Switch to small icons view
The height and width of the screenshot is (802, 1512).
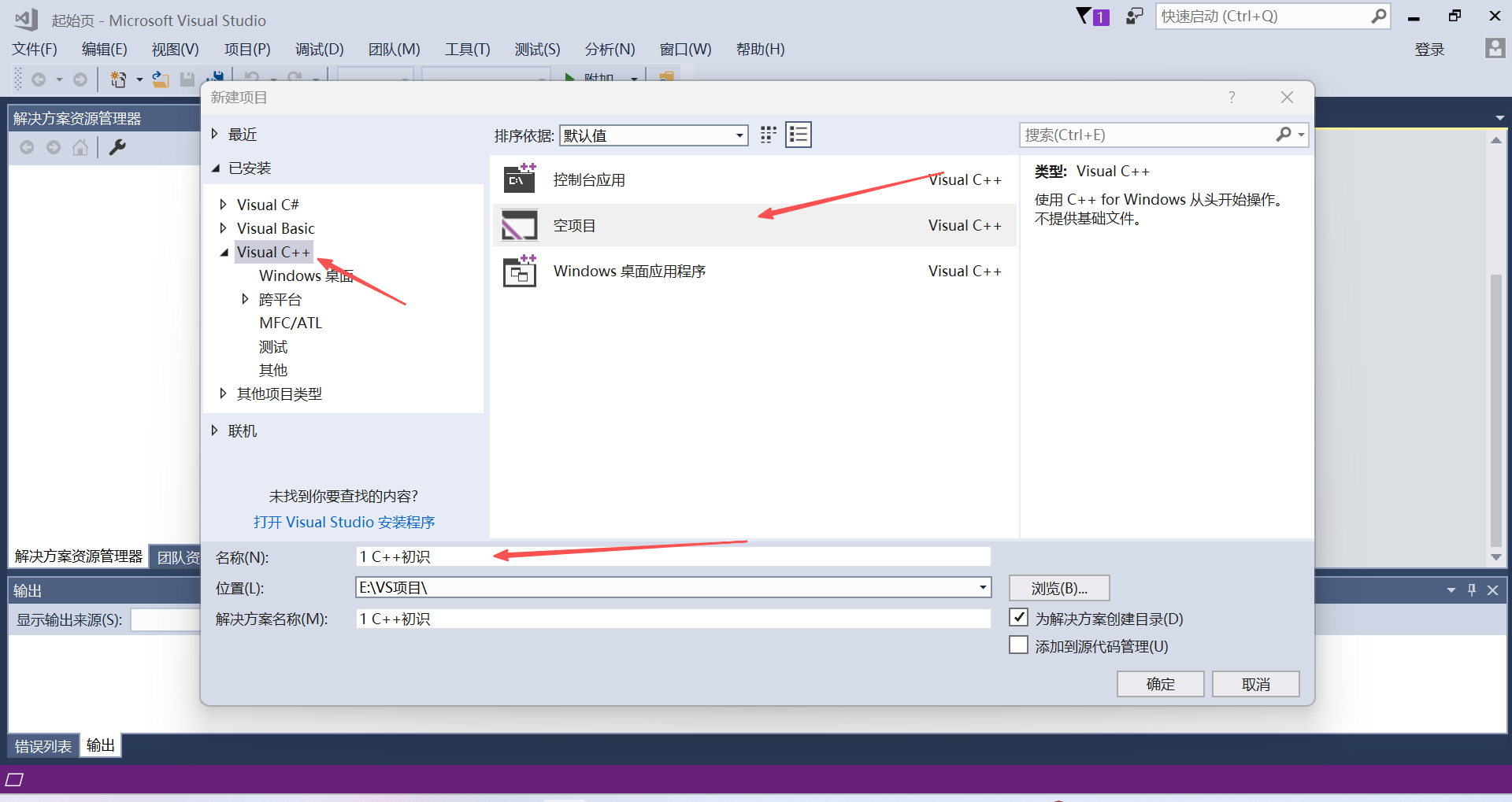tap(768, 135)
